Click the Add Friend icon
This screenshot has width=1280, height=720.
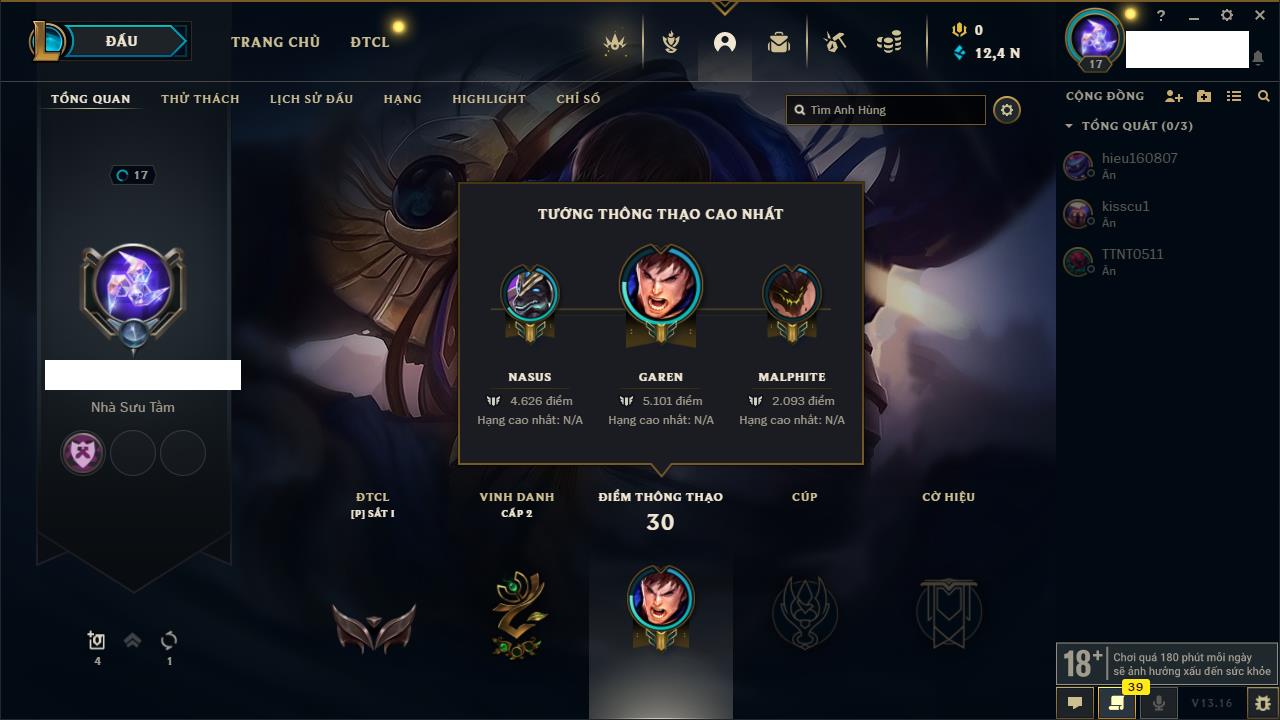click(1174, 97)
